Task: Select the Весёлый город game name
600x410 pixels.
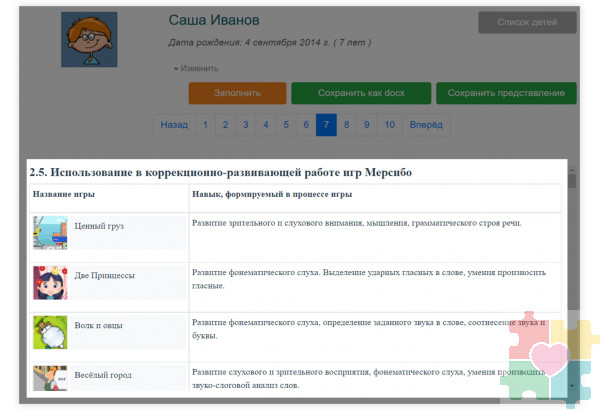Action: (x=102, y=375)
